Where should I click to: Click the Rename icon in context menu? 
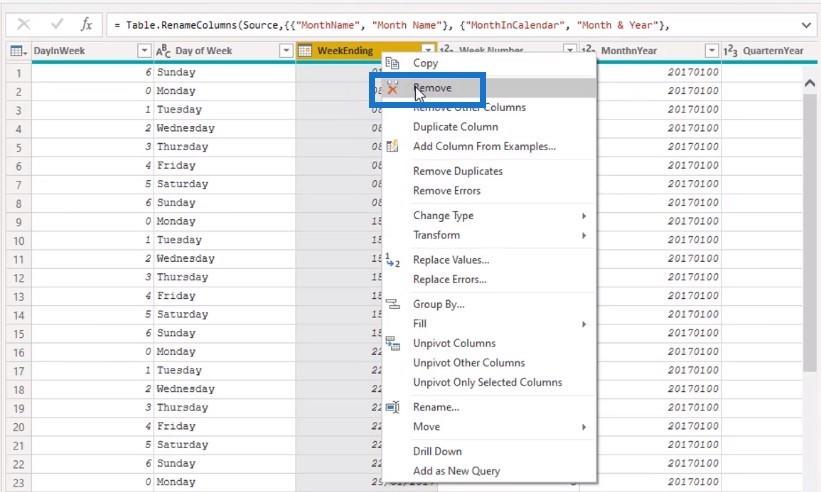click(x=392, y=407)
